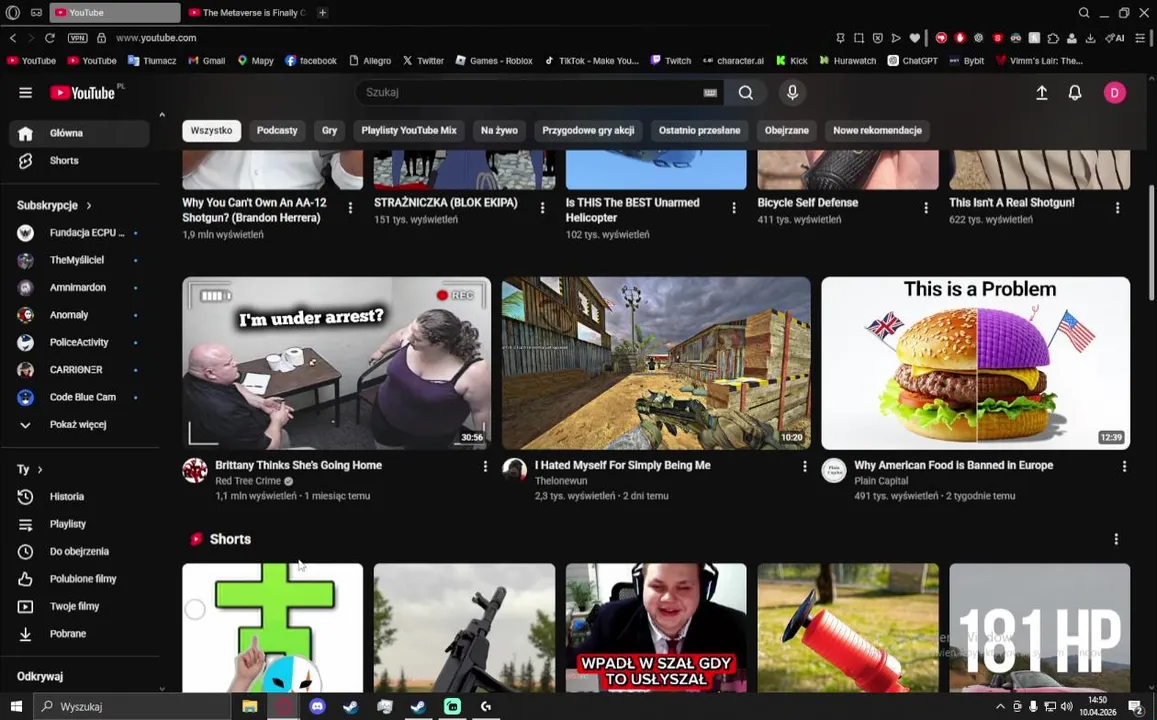Open Shorts section three-dot menu
This screenshot has height=720, width=1157.
coord(1116,539)
